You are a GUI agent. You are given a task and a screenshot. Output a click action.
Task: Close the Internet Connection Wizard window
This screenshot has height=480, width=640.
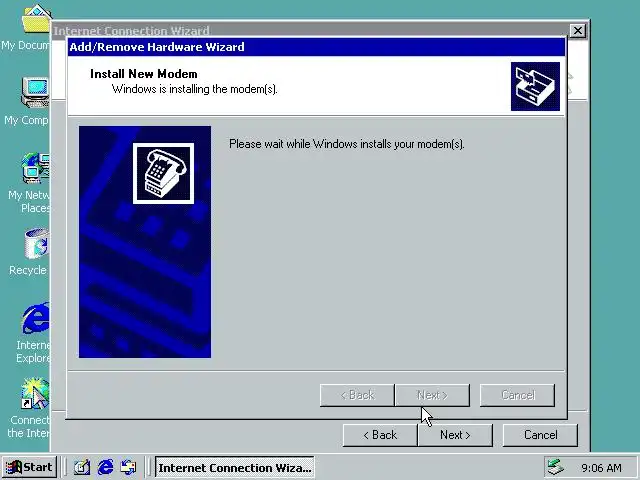tap(578, 31)
